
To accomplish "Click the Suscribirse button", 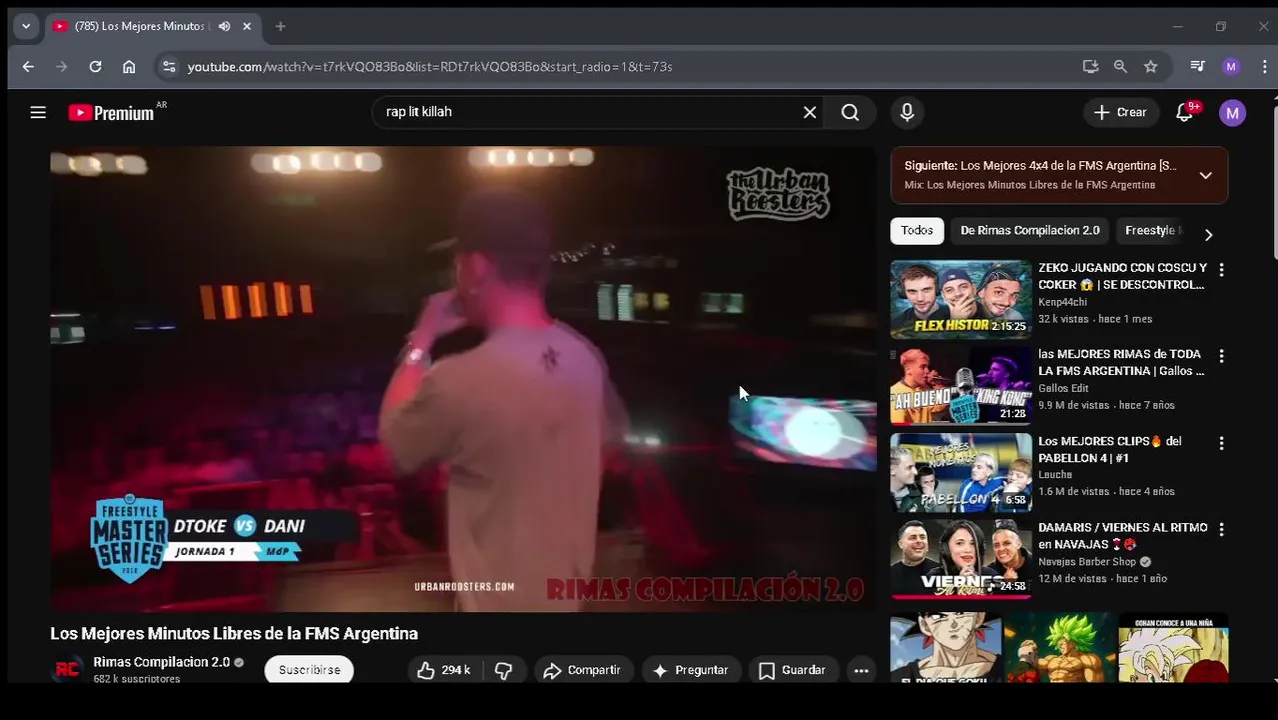I will tap(309, 670).
